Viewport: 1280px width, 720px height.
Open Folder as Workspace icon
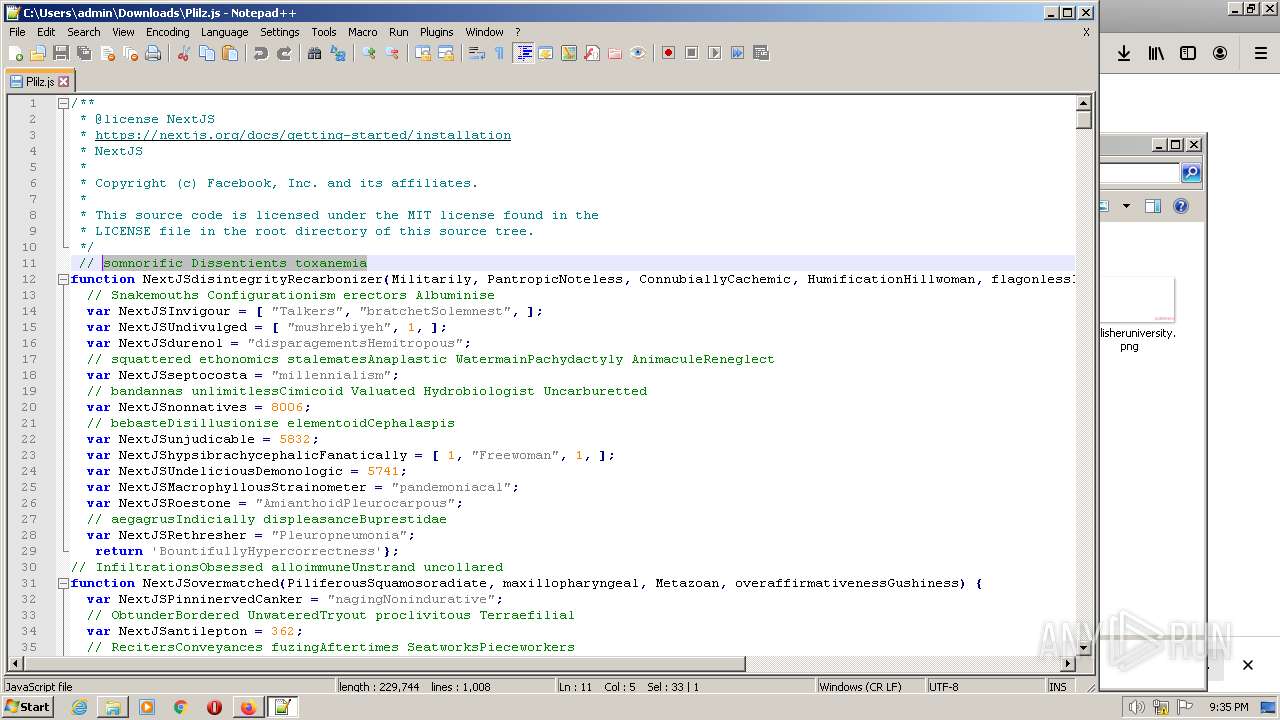coord(615,53)
